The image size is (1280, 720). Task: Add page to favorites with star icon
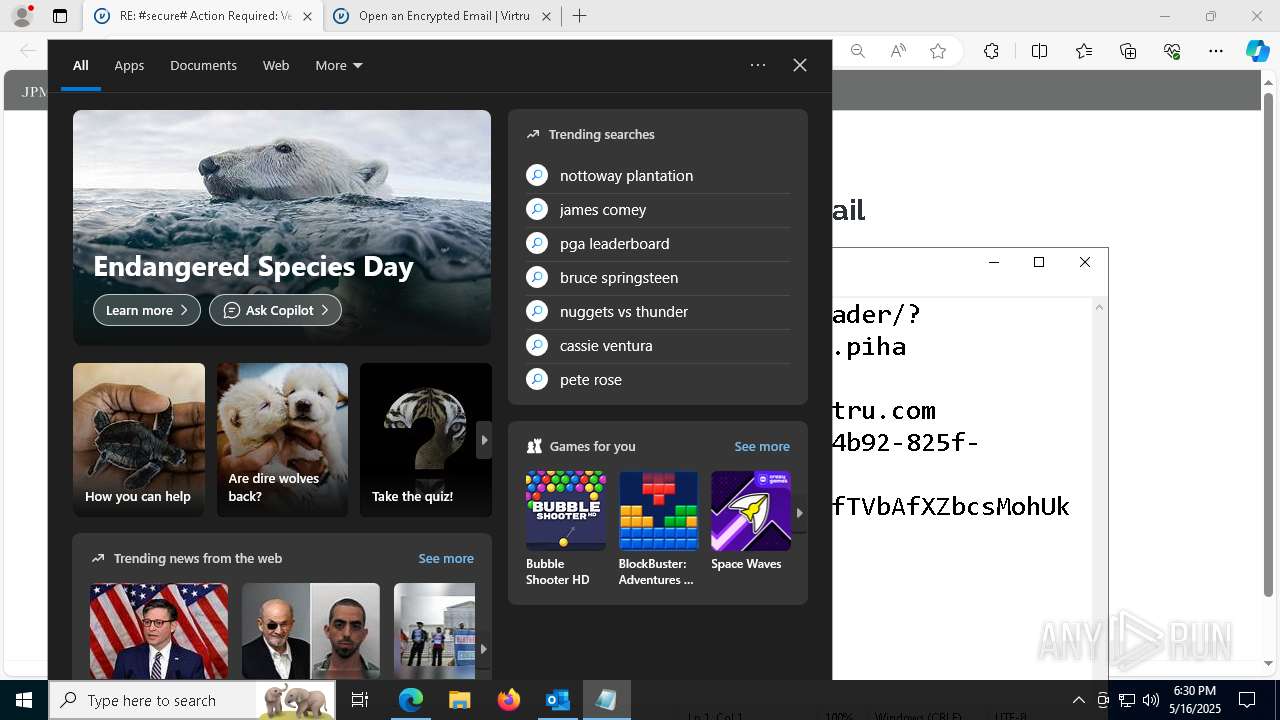point(938,51)
